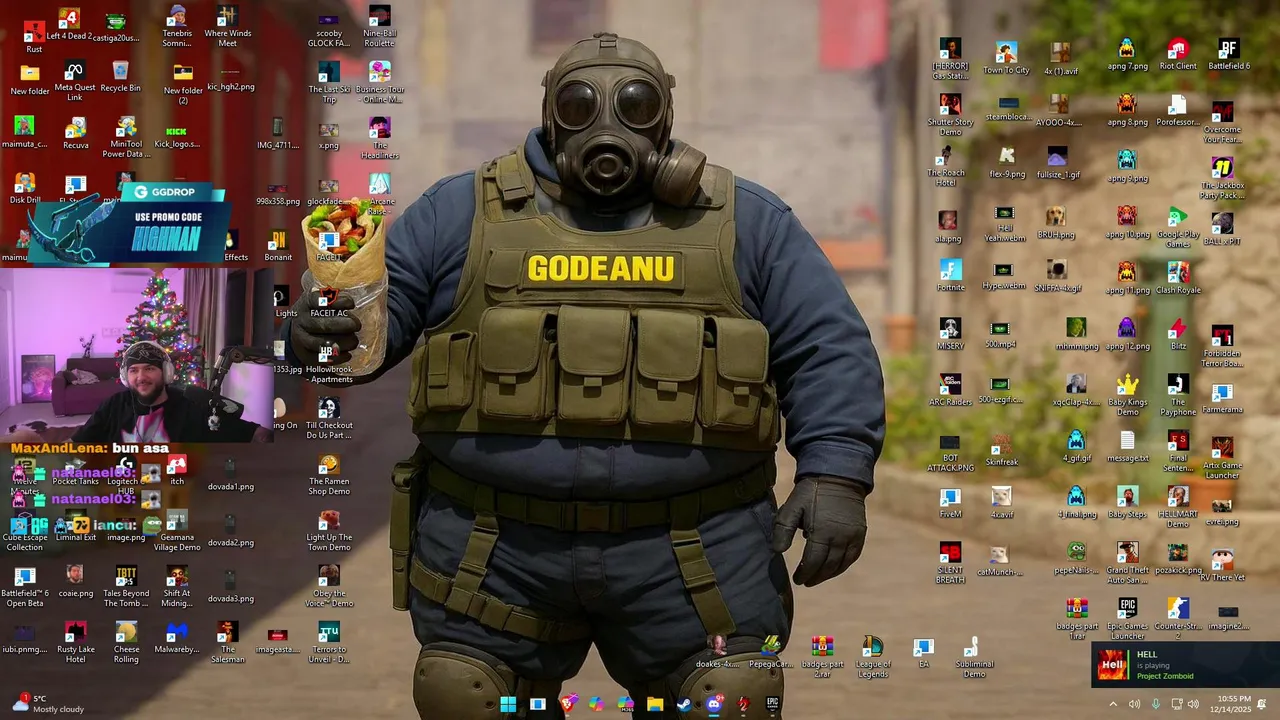Open the clock showing 10:55 PM
Viewport: 1280px width, 720px height.
pyautogui.click(x=1233, y=704)
